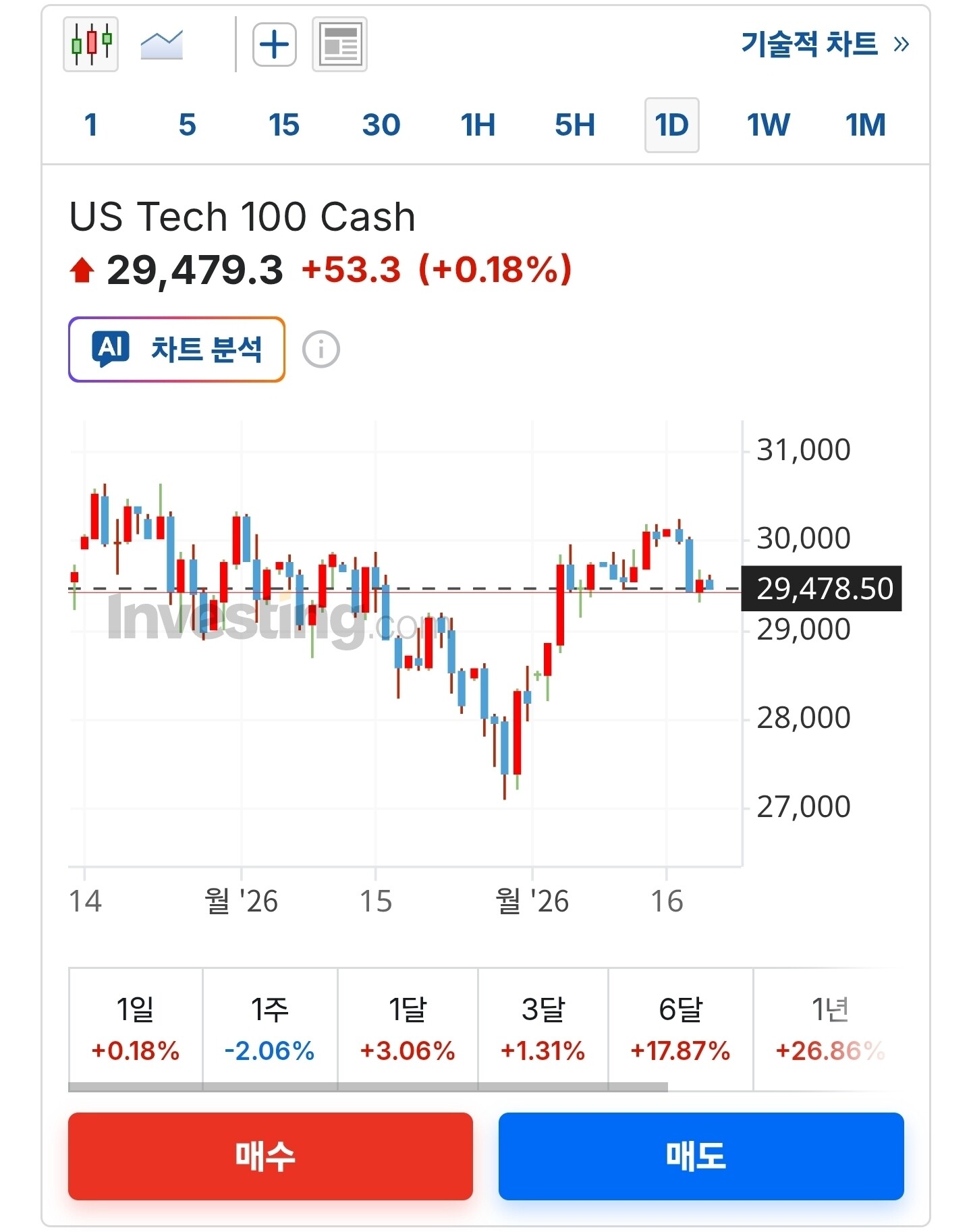
Task: Choose the 6달 performance period
Action: (x=680, y=1028)
